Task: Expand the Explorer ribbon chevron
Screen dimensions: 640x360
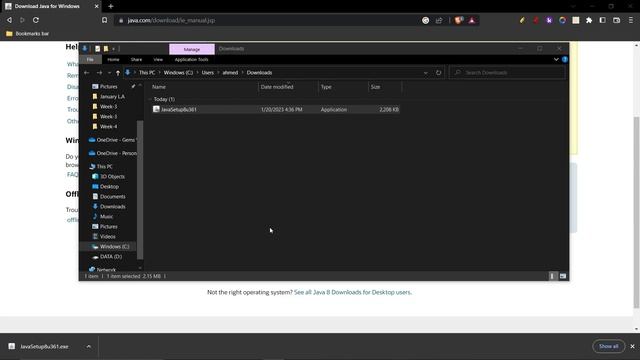Action: click(556, 60)
